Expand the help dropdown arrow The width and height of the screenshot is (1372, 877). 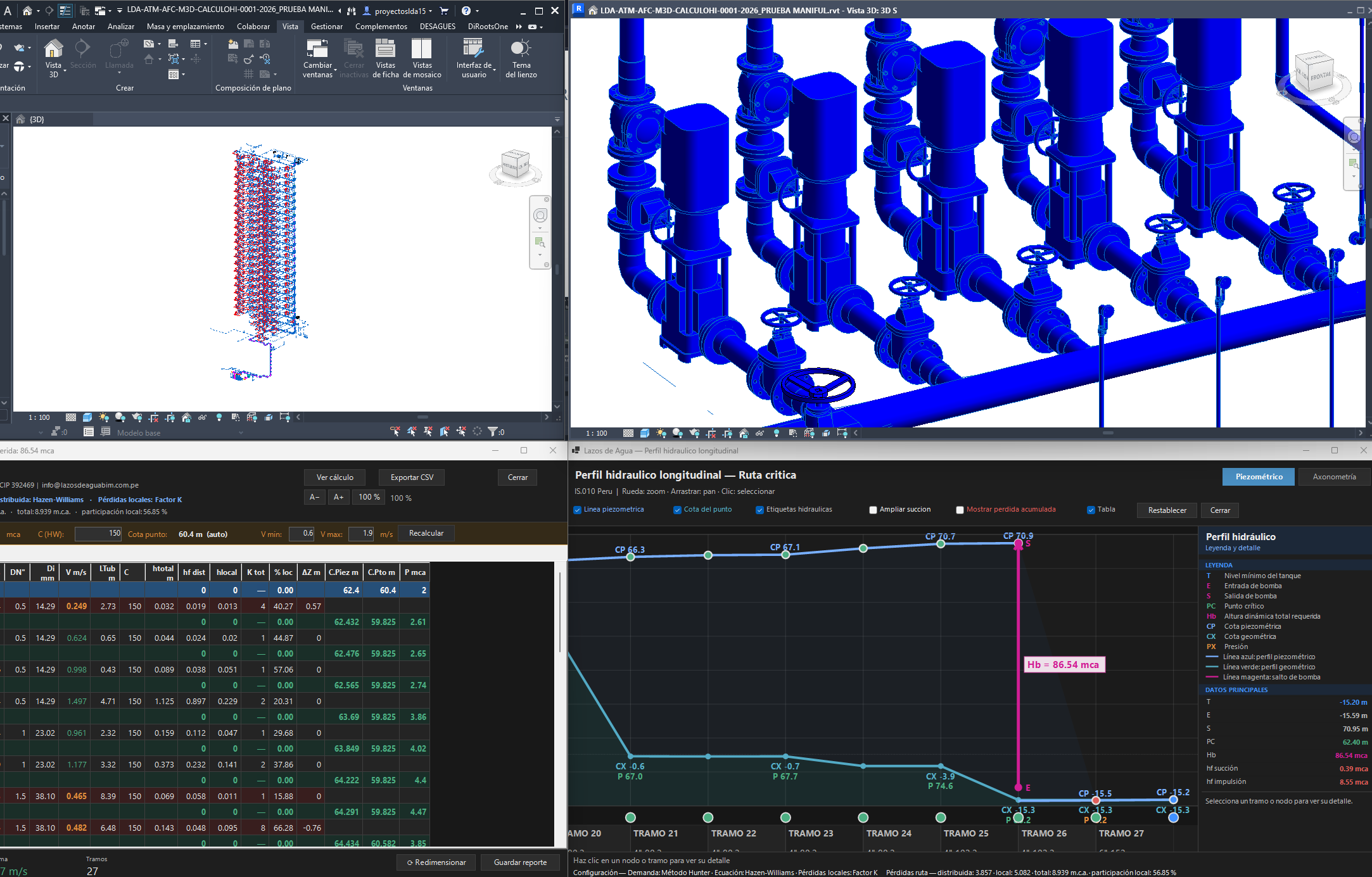coord(477,11)
